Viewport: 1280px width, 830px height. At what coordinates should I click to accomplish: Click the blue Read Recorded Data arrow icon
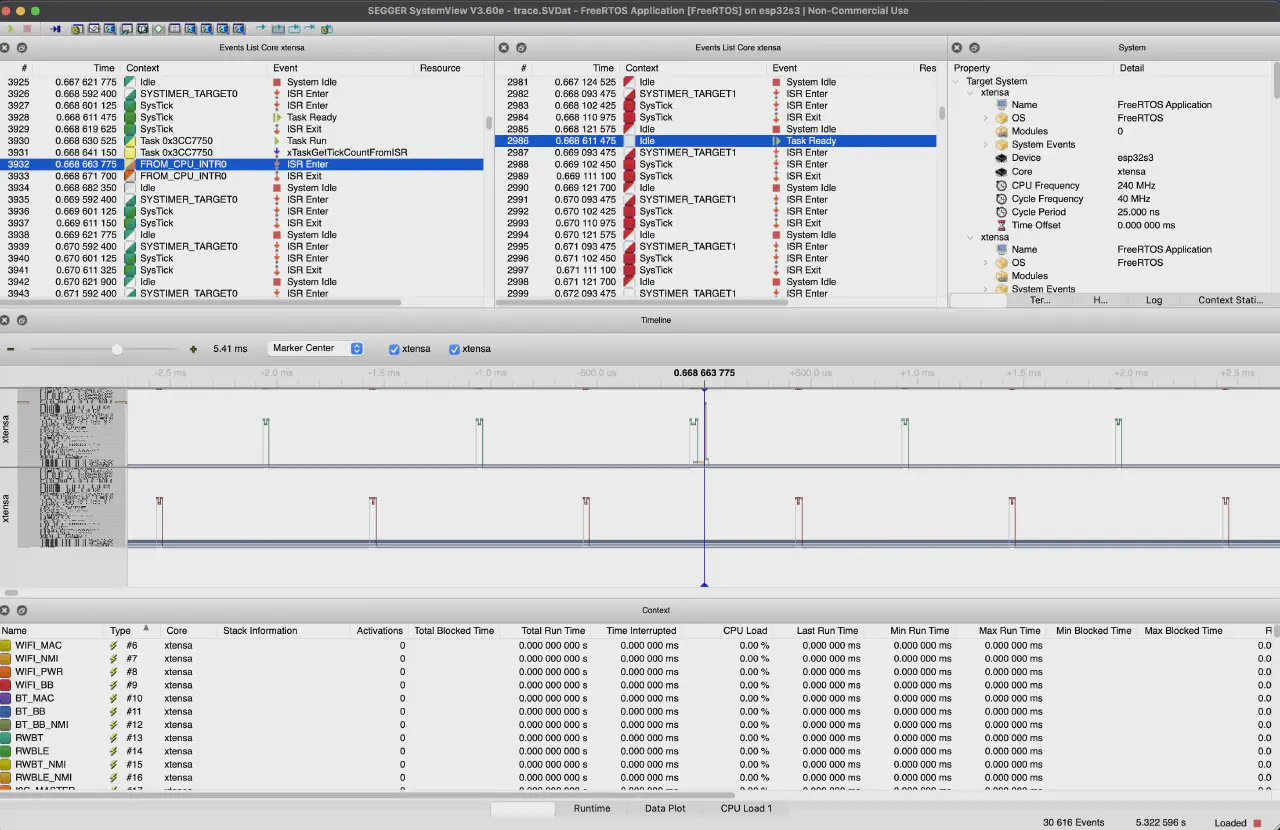coord(56,29)
